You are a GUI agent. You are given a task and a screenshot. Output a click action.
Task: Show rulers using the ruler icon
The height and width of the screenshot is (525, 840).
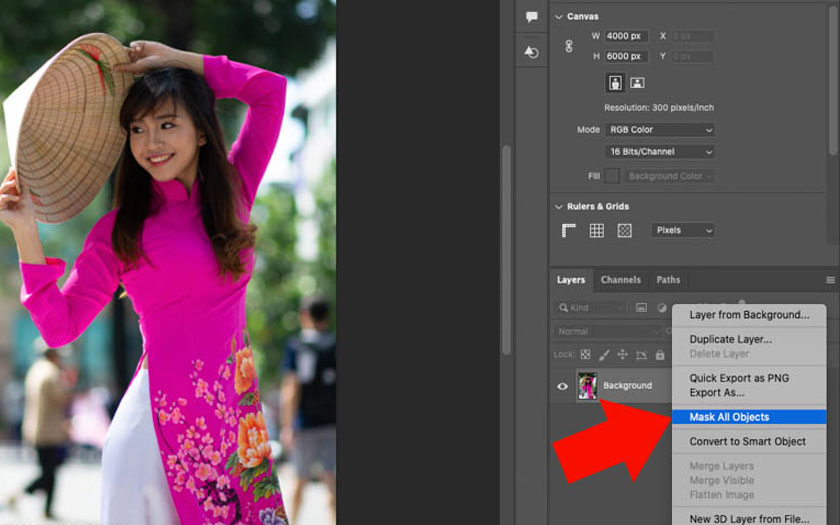[x=568, y=230]
